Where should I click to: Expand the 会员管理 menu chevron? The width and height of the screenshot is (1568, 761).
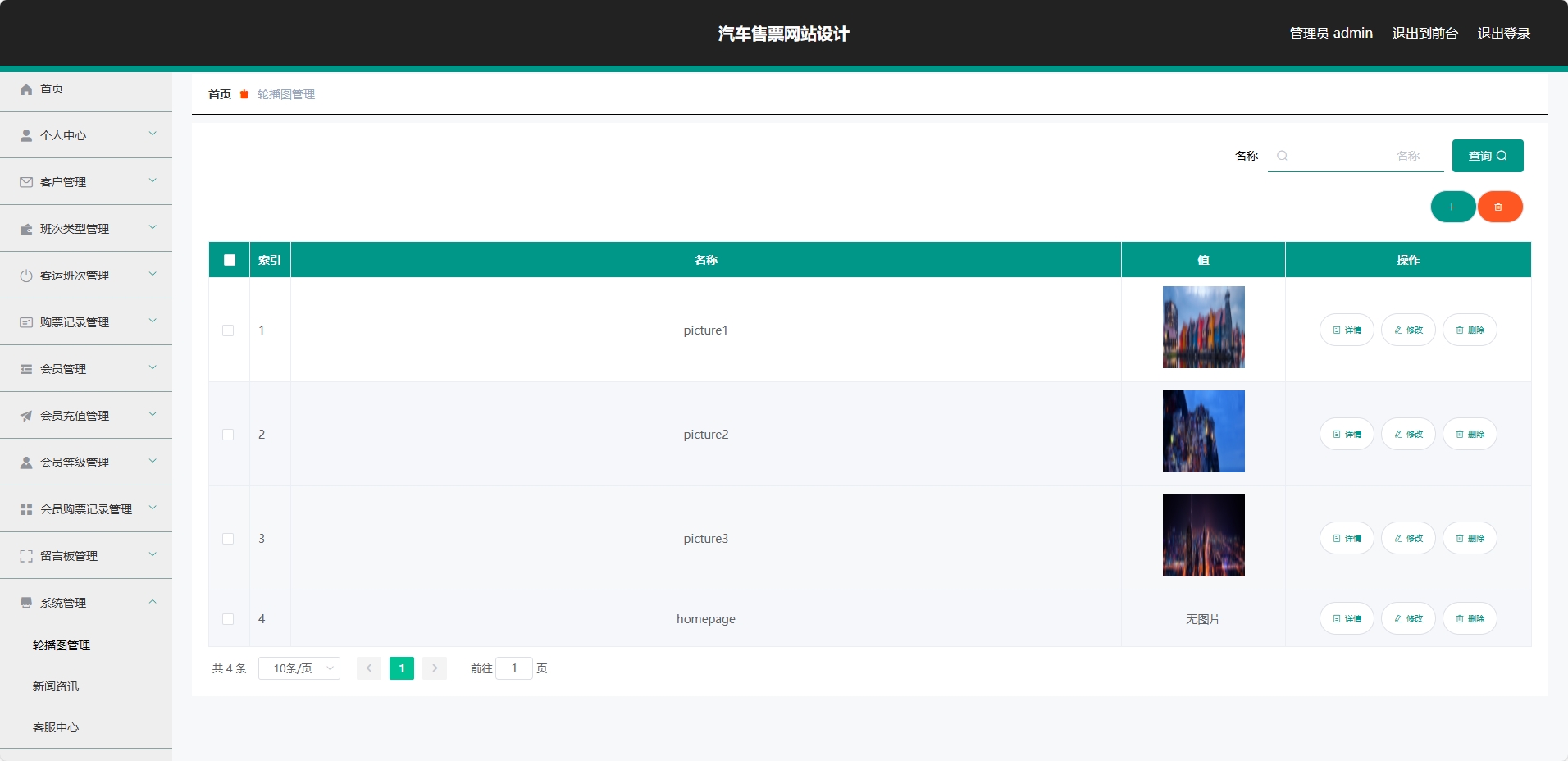tap(153, 367)
